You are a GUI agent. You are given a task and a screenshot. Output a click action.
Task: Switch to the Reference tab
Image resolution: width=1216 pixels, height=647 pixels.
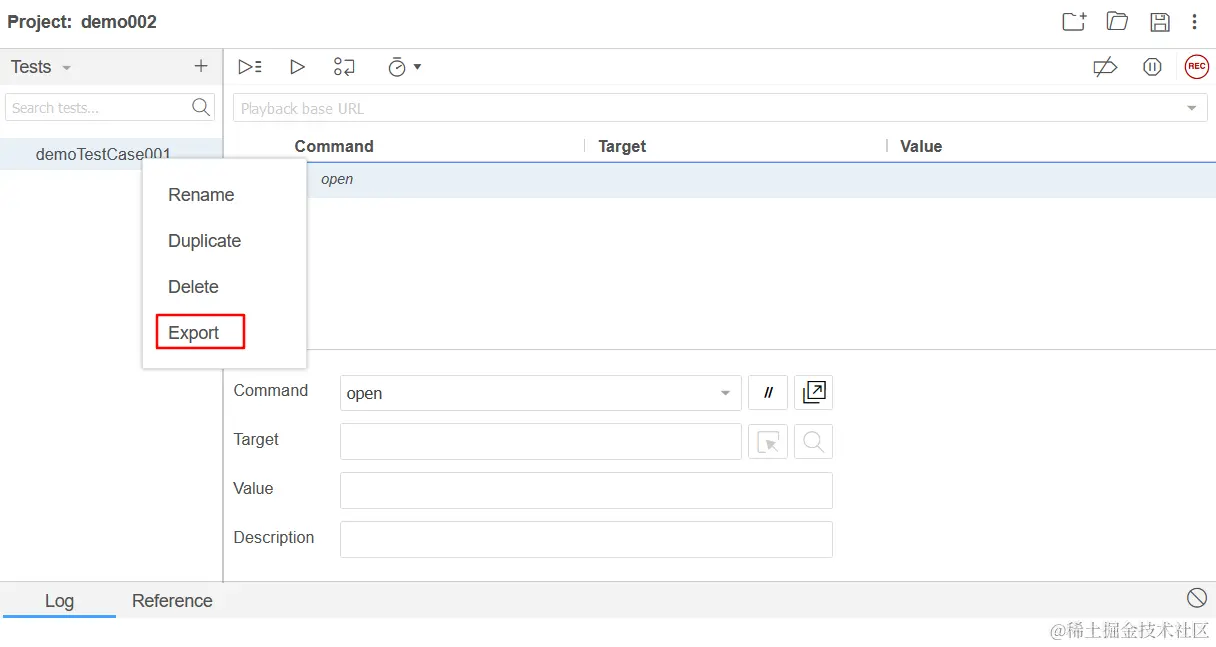pyautogui.click(x=172, y=600)
